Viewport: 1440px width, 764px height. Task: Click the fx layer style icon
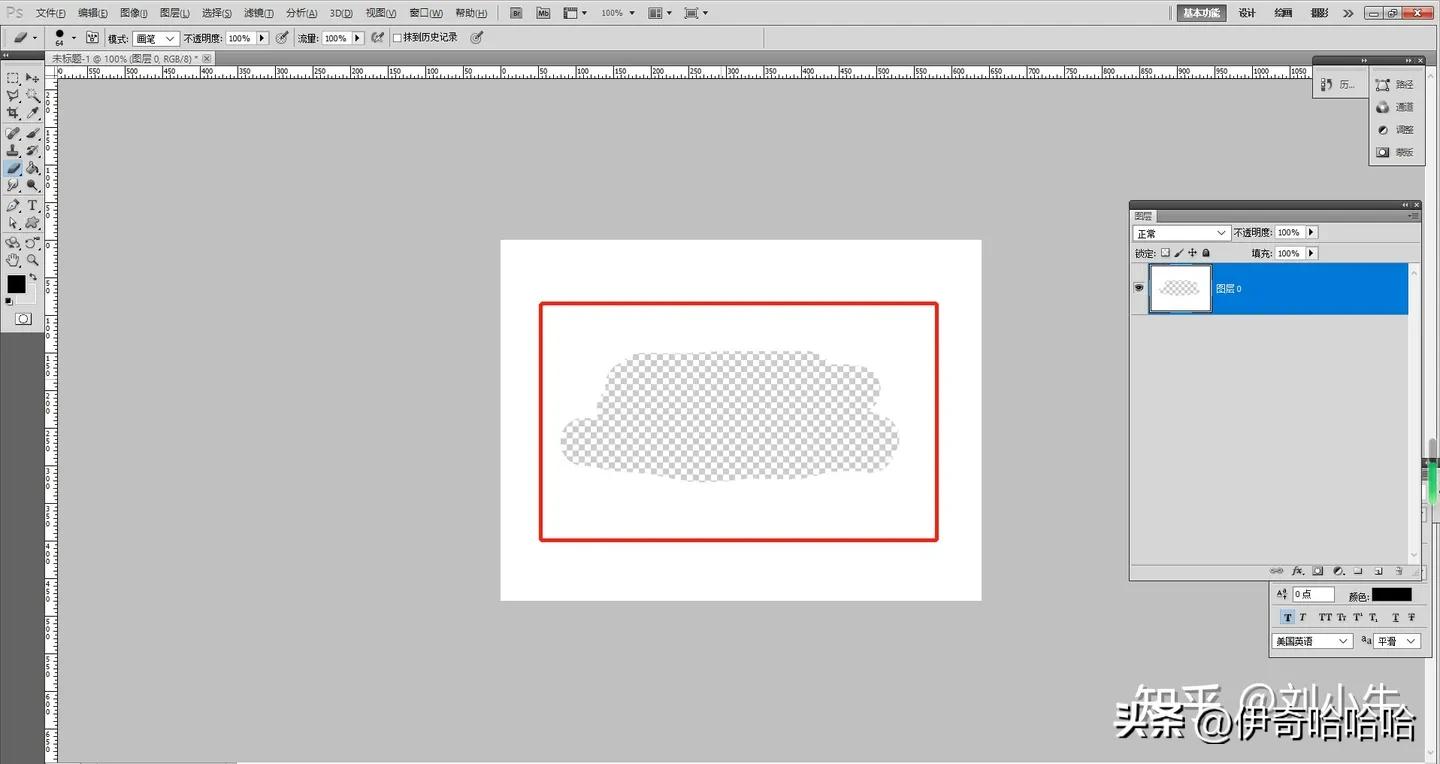click(1297, 570)
